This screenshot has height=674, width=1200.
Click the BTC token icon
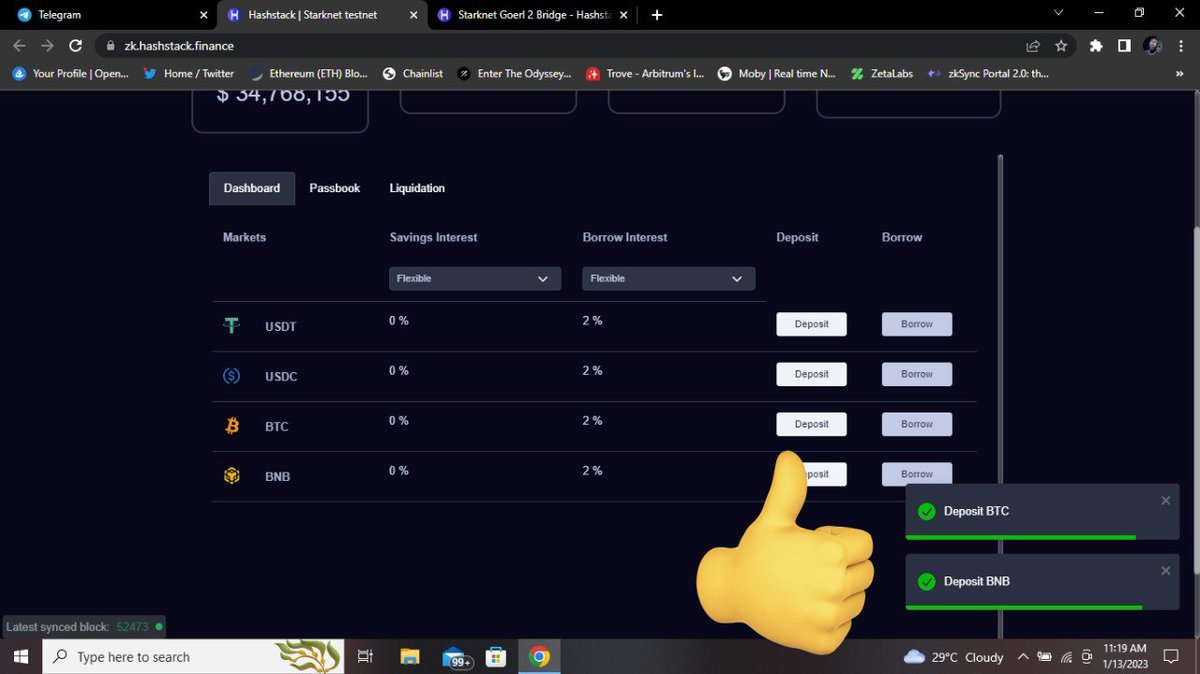(232, 426)
